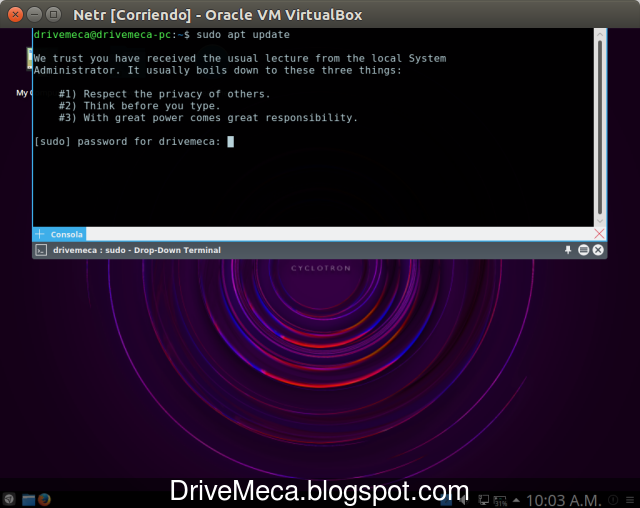Viewport: 640px width, 508px height.
Task: Click '#3) With great power comes great responsibility.' line
Action: [x=208, y=118]
